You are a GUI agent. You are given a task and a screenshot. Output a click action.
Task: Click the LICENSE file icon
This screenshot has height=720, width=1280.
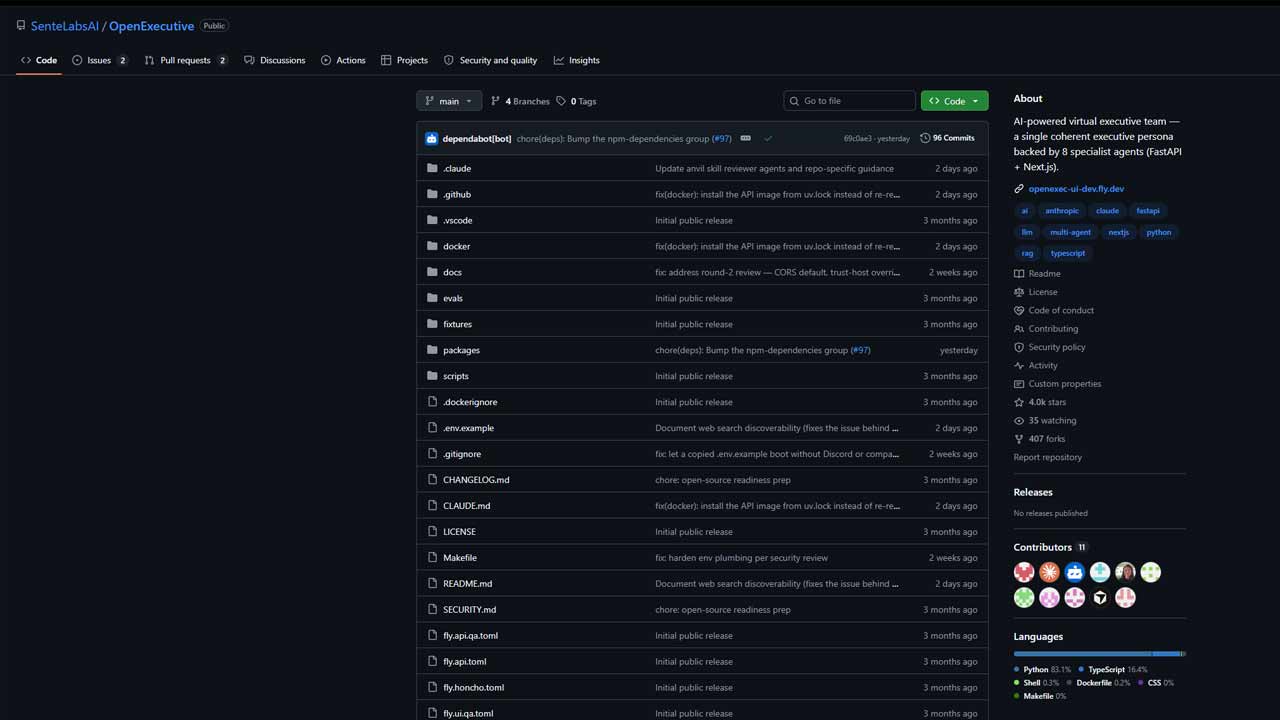coord(432,532)
